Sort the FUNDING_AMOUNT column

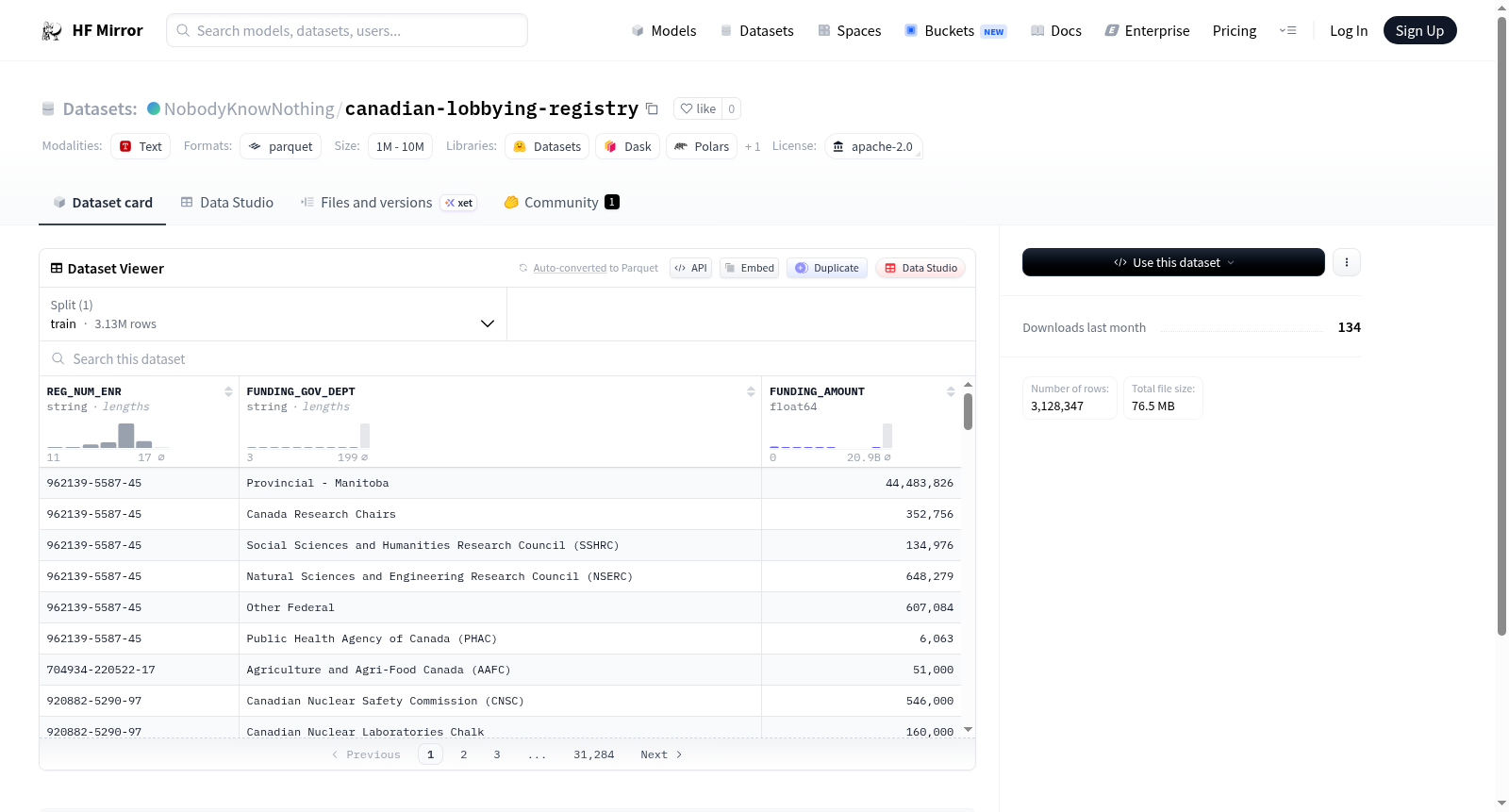pyautogui.click(x=951, y=391)
